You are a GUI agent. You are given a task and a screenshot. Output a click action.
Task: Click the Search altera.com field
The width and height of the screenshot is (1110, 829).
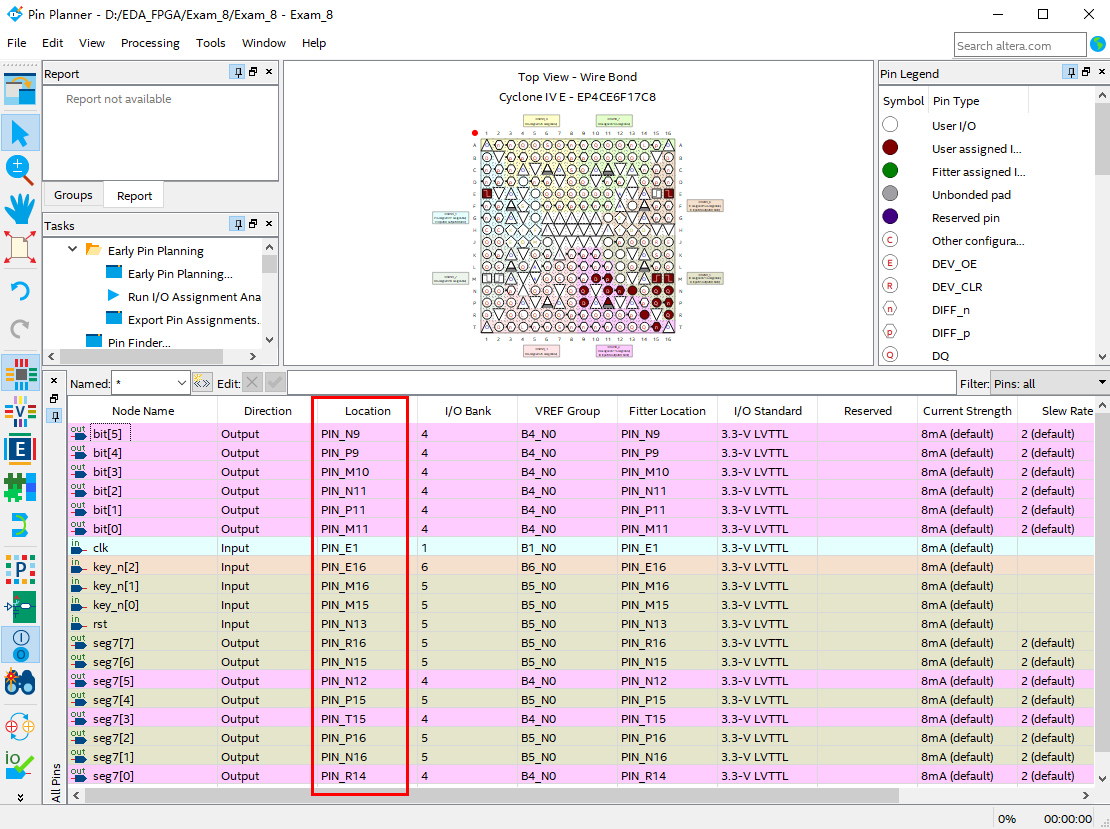tap(1019, 45)
